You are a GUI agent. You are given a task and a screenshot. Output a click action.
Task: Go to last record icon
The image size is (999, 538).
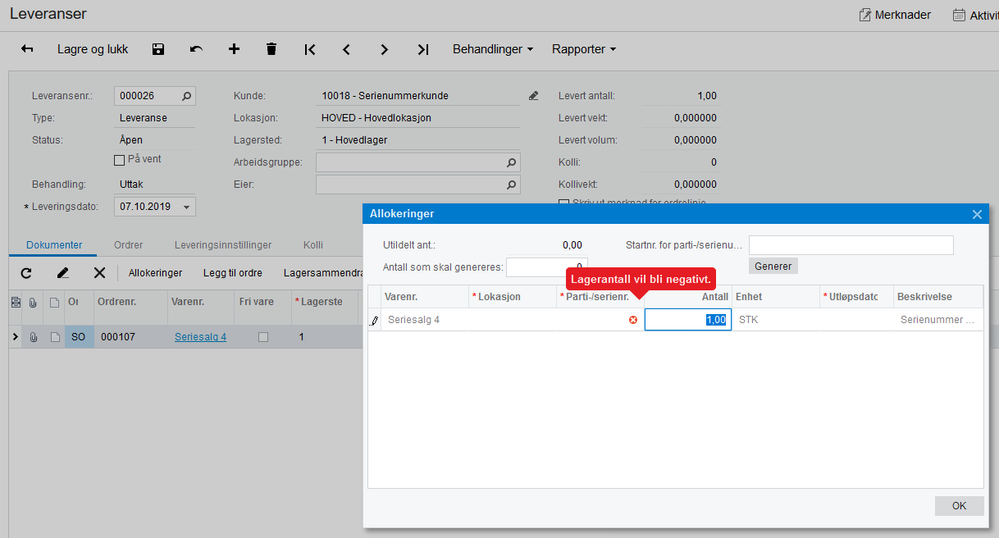(423, 49)
